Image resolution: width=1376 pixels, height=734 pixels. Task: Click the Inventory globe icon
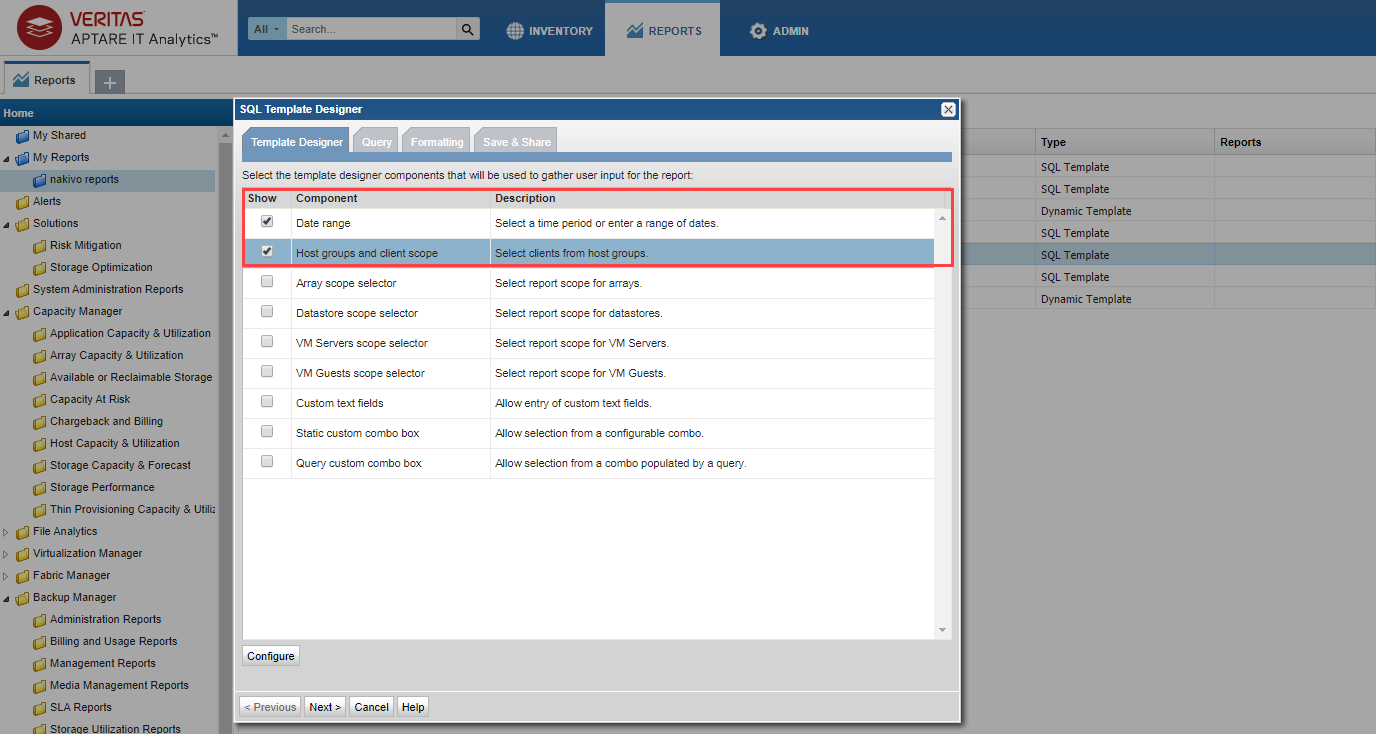515,31
